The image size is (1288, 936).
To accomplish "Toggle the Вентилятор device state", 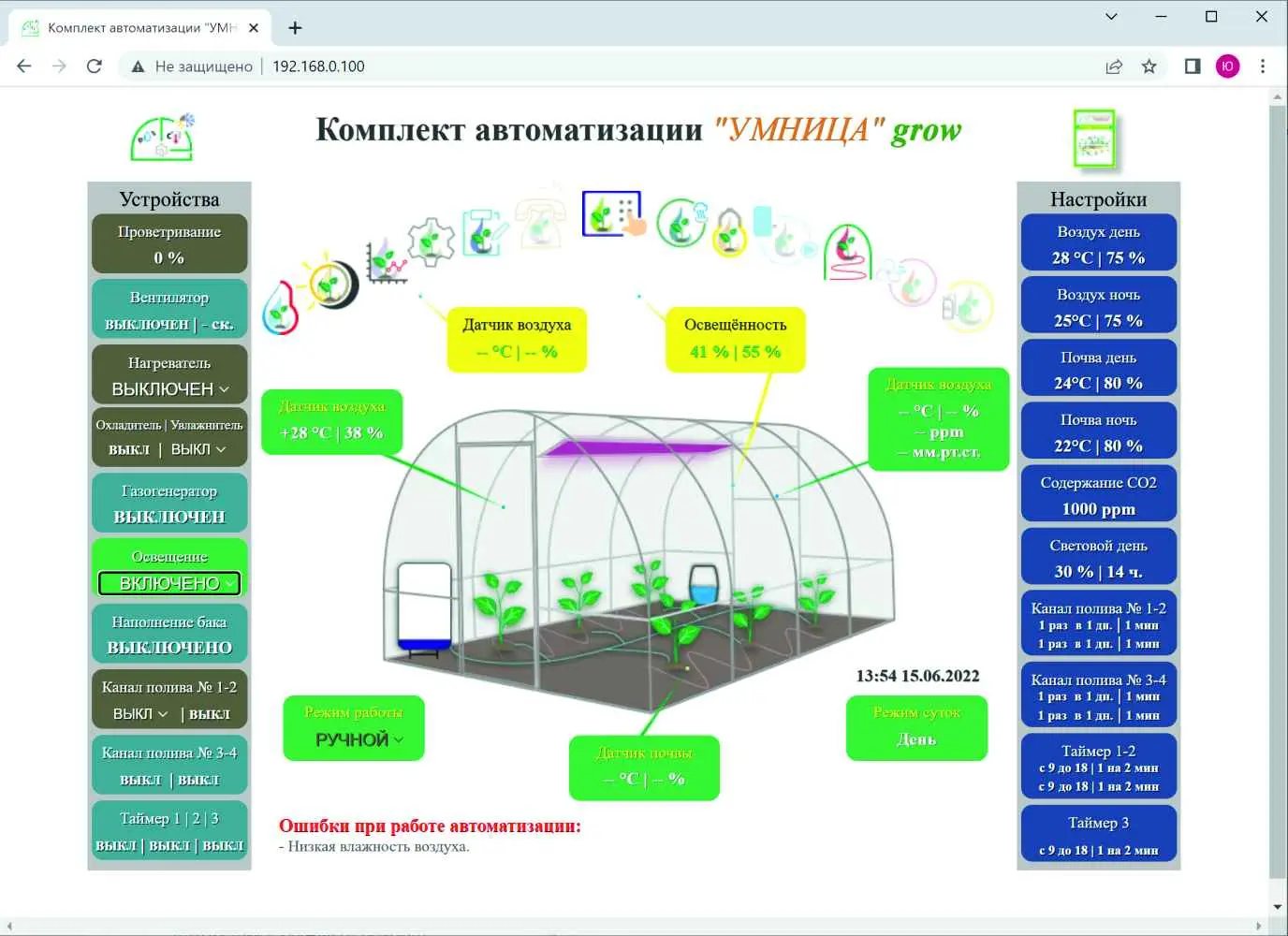I will point(169,310).
